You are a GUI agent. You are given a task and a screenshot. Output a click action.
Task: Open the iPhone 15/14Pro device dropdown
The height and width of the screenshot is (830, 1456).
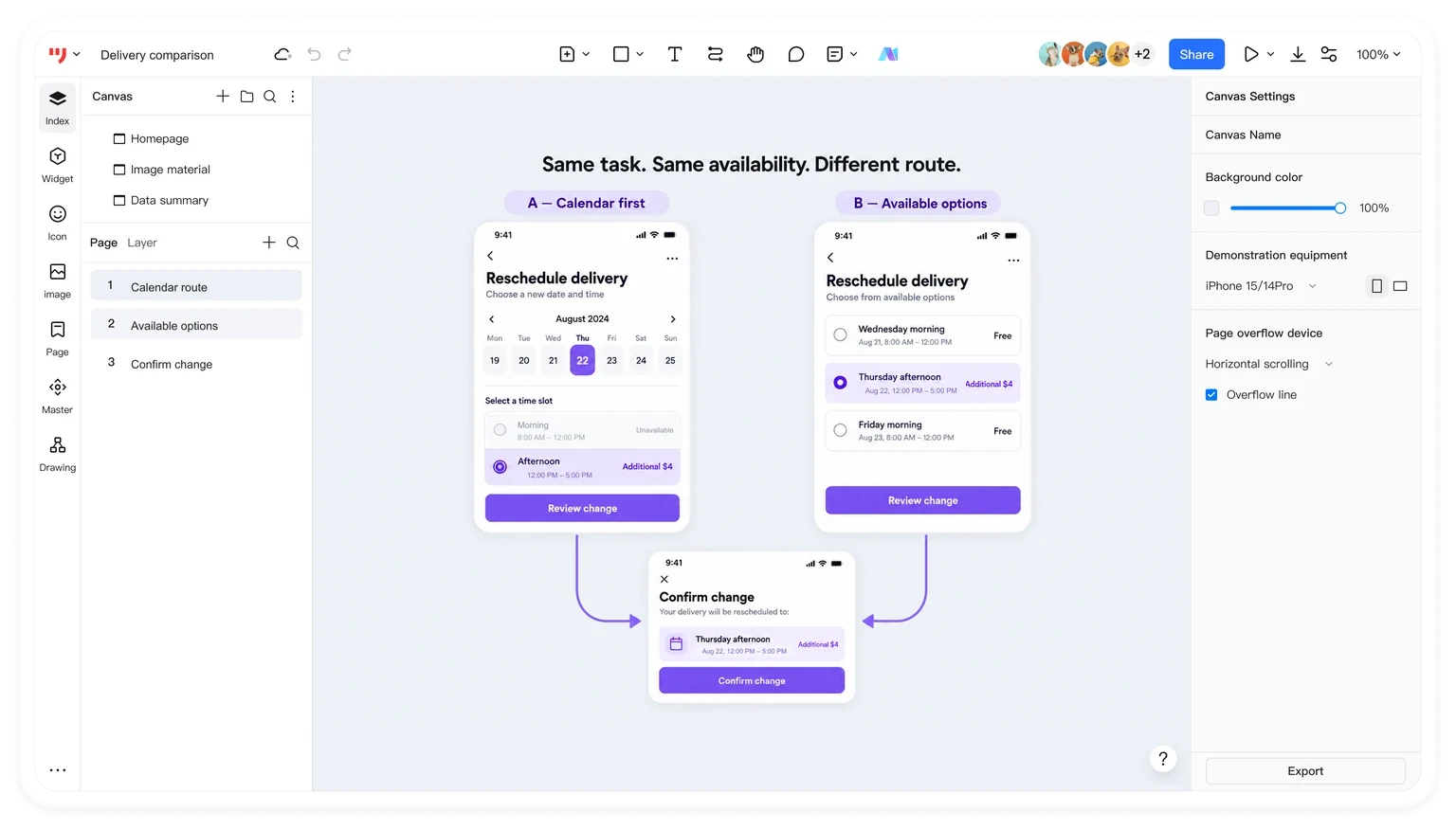coord(1261,286)
